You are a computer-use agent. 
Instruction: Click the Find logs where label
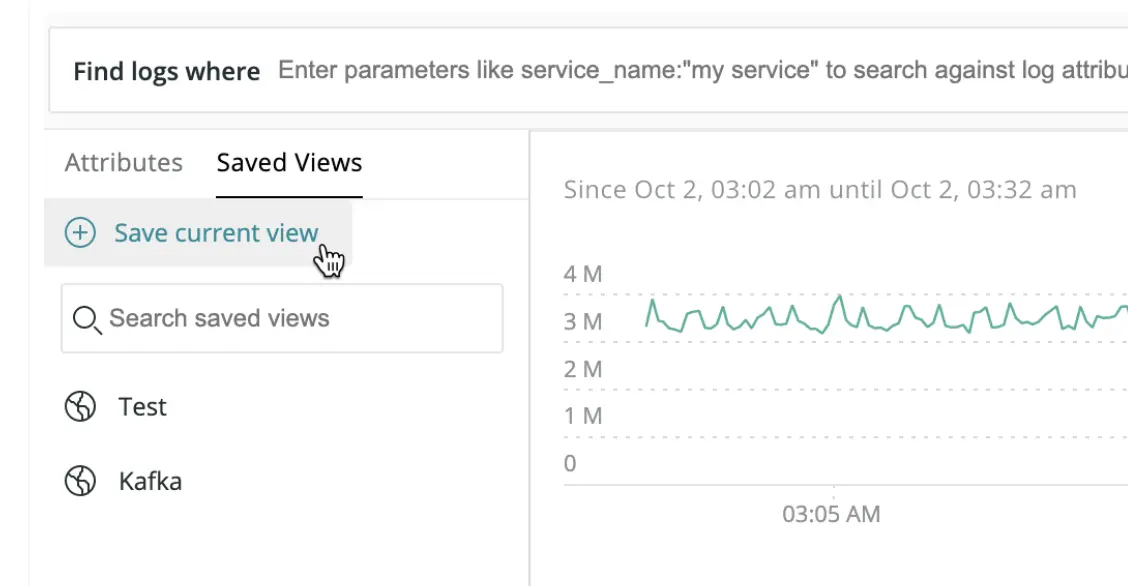[166, 71]
